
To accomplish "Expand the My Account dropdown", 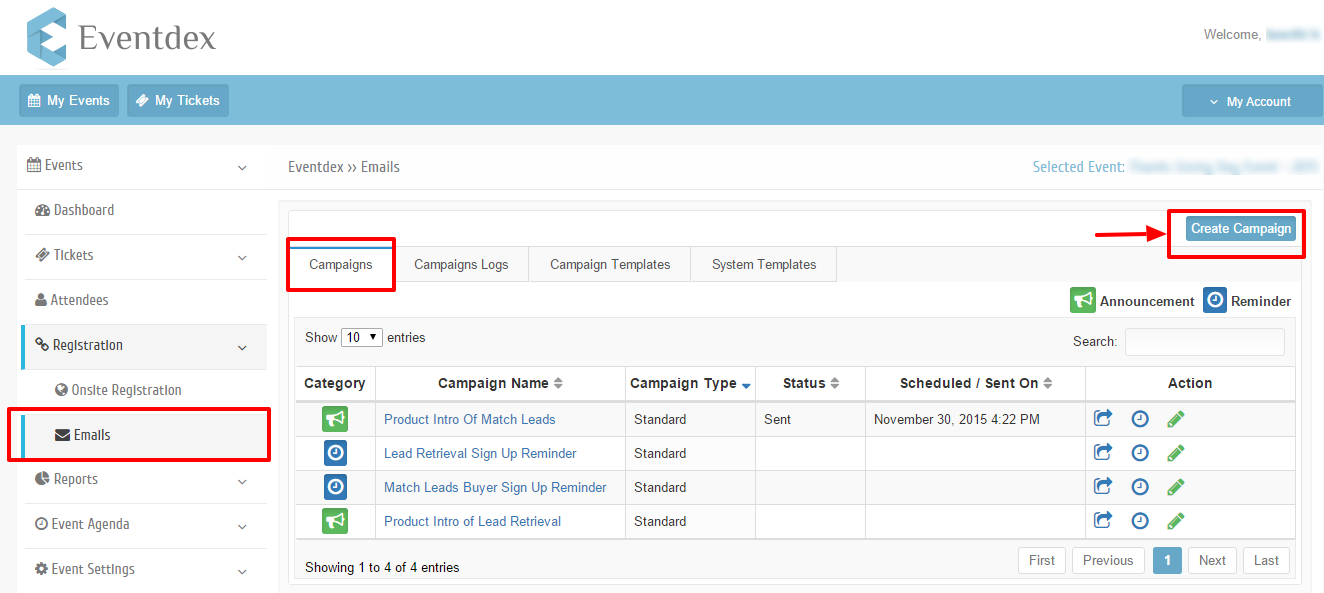I will (1252, 101).
